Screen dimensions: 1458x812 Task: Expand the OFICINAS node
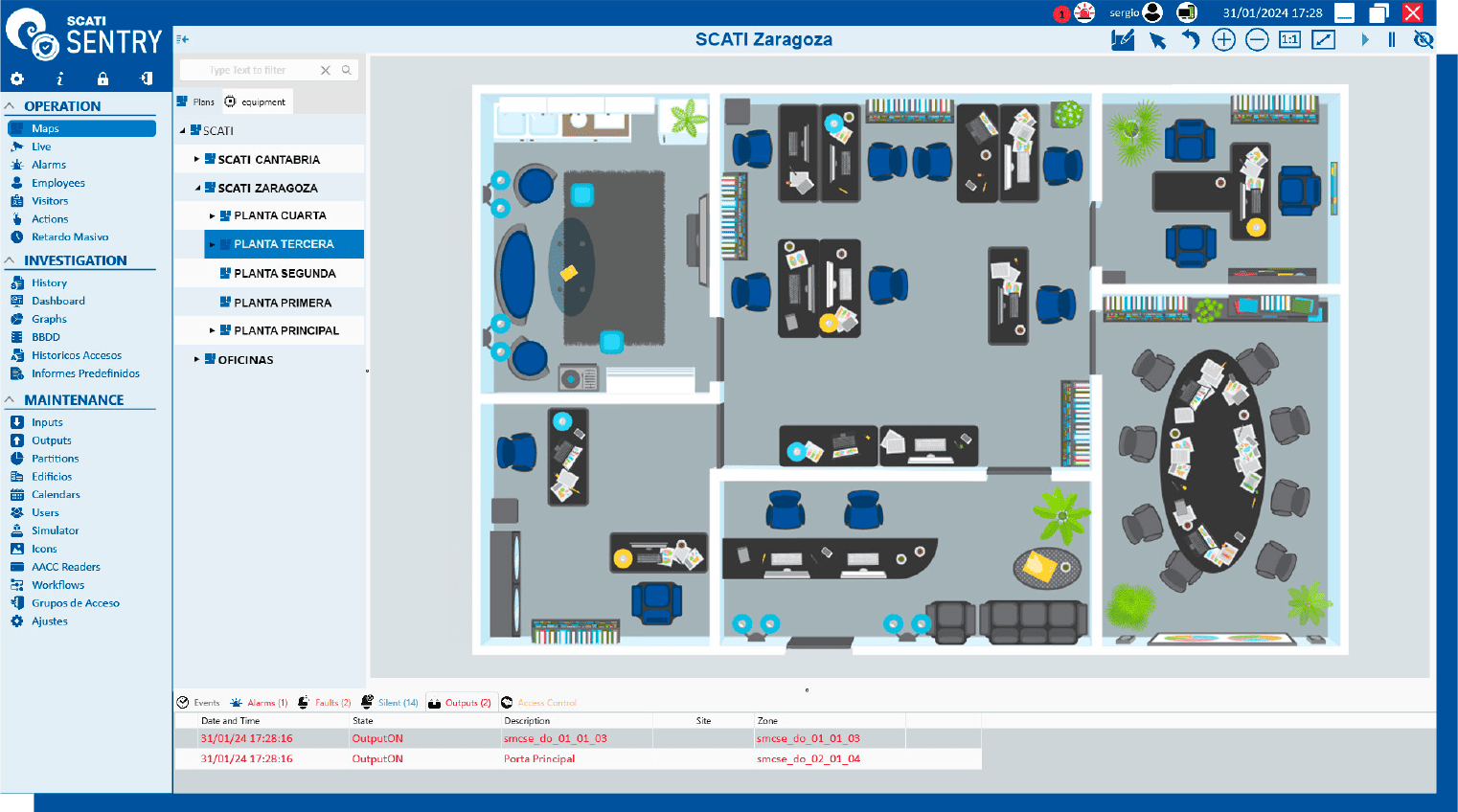(x=197, y=359)
